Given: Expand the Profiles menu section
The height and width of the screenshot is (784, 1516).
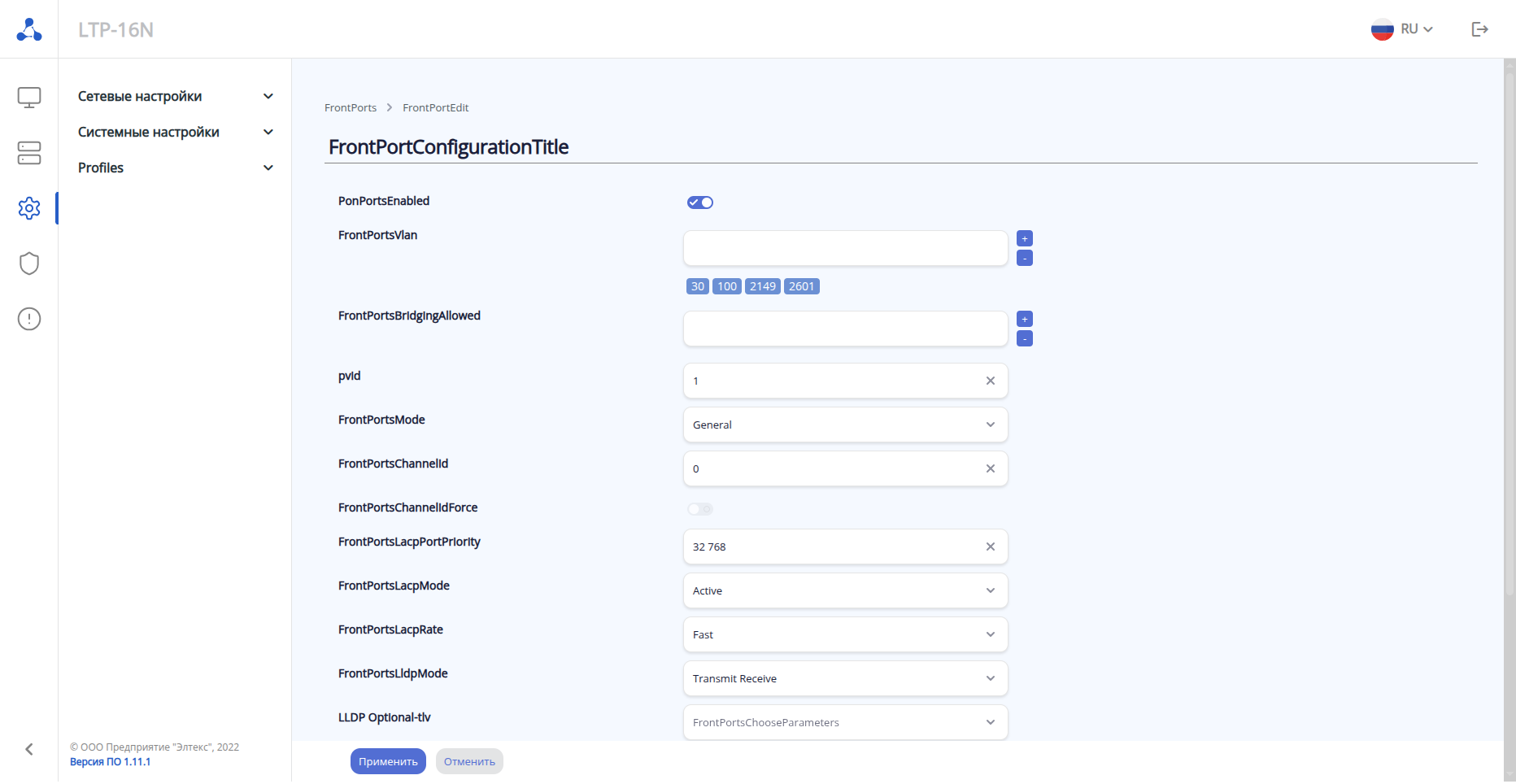Looking at the screenshot, I should (175, 168).
